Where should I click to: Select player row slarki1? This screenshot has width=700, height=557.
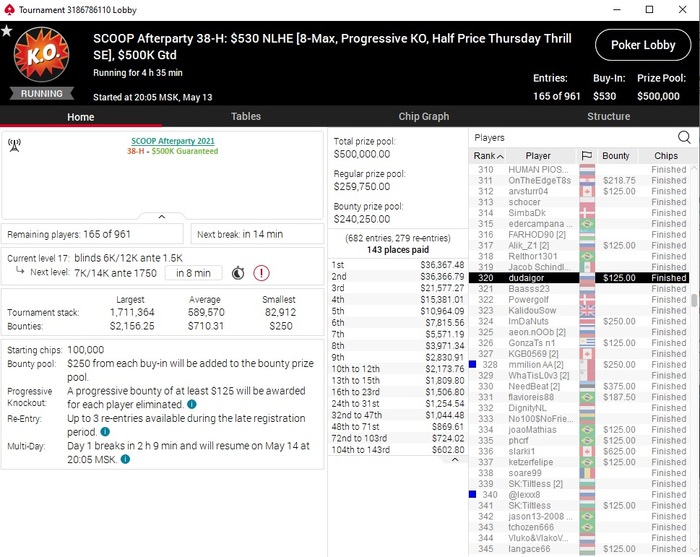pos(579,451)
